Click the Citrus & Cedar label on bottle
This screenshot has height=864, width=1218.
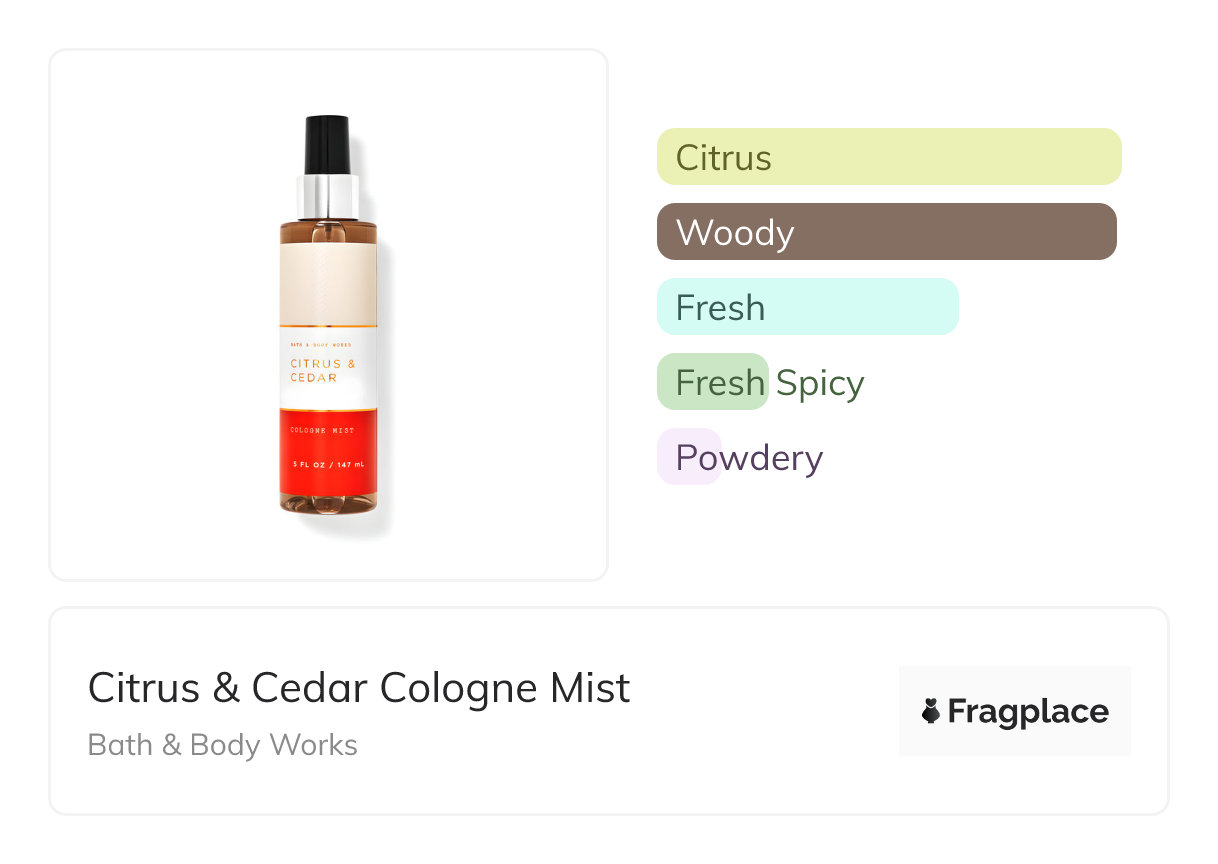click(316, 370)
